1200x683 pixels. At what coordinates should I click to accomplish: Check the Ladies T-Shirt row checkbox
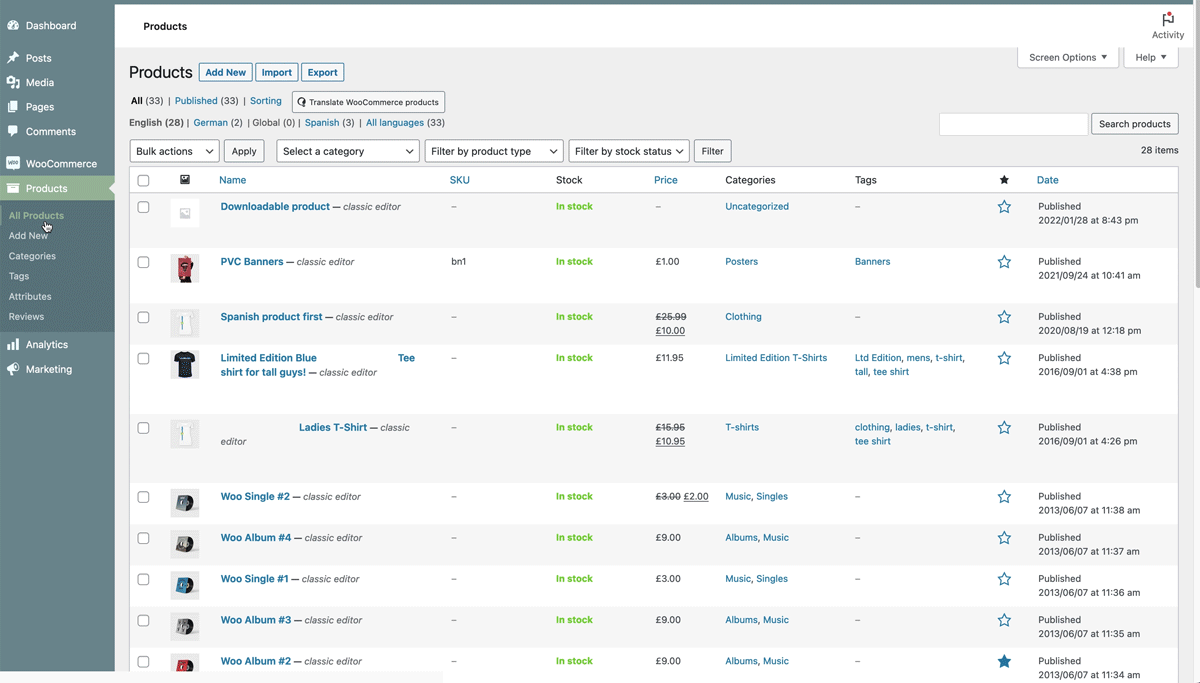143,428
